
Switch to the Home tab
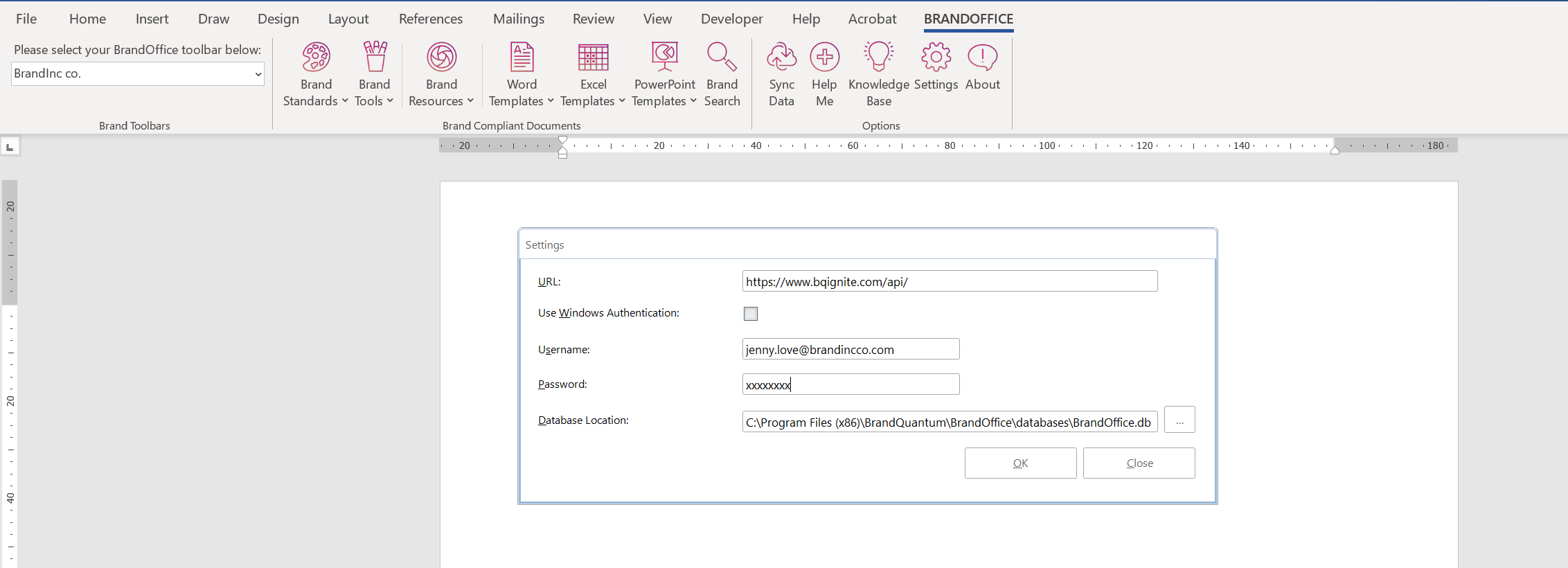pyautogui.click(x=87, y=19)
